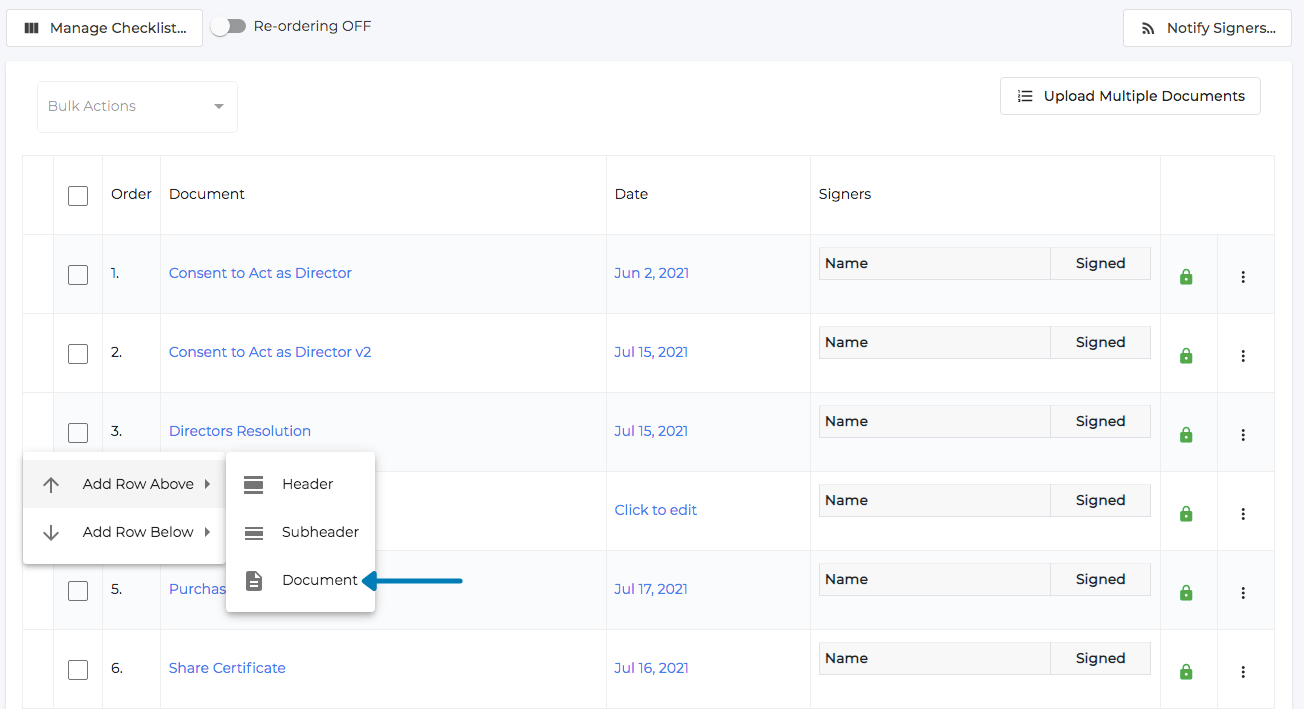The height and width of the screenshot is (709, 1304).
Task: Click the green lock on Share Certificate row
Action: 1186,671
